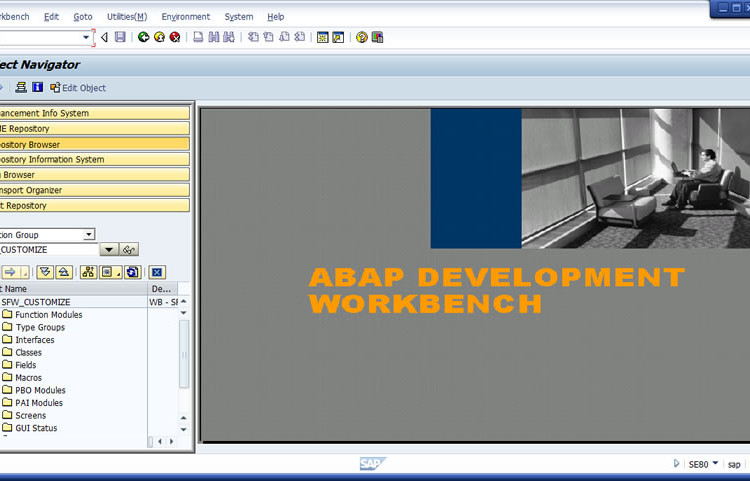Open the object name history dropdown arrow
This screenshot has height=481, width=750.
pyautogui.click(x=109, y=250)
